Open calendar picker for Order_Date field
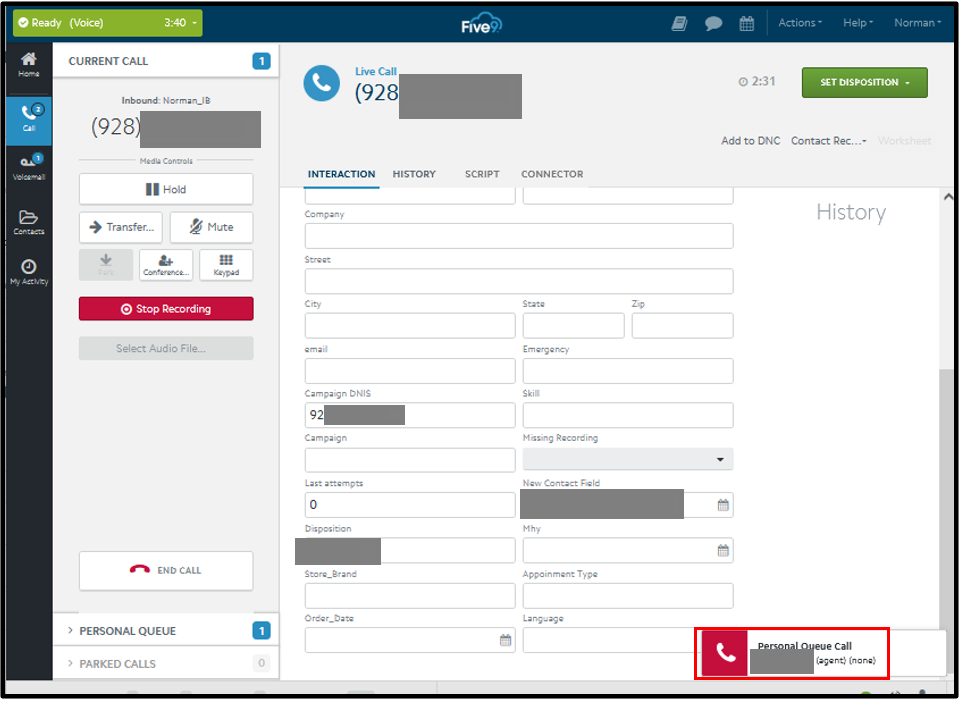Viewport: 961px width, 701px height. 505,640
